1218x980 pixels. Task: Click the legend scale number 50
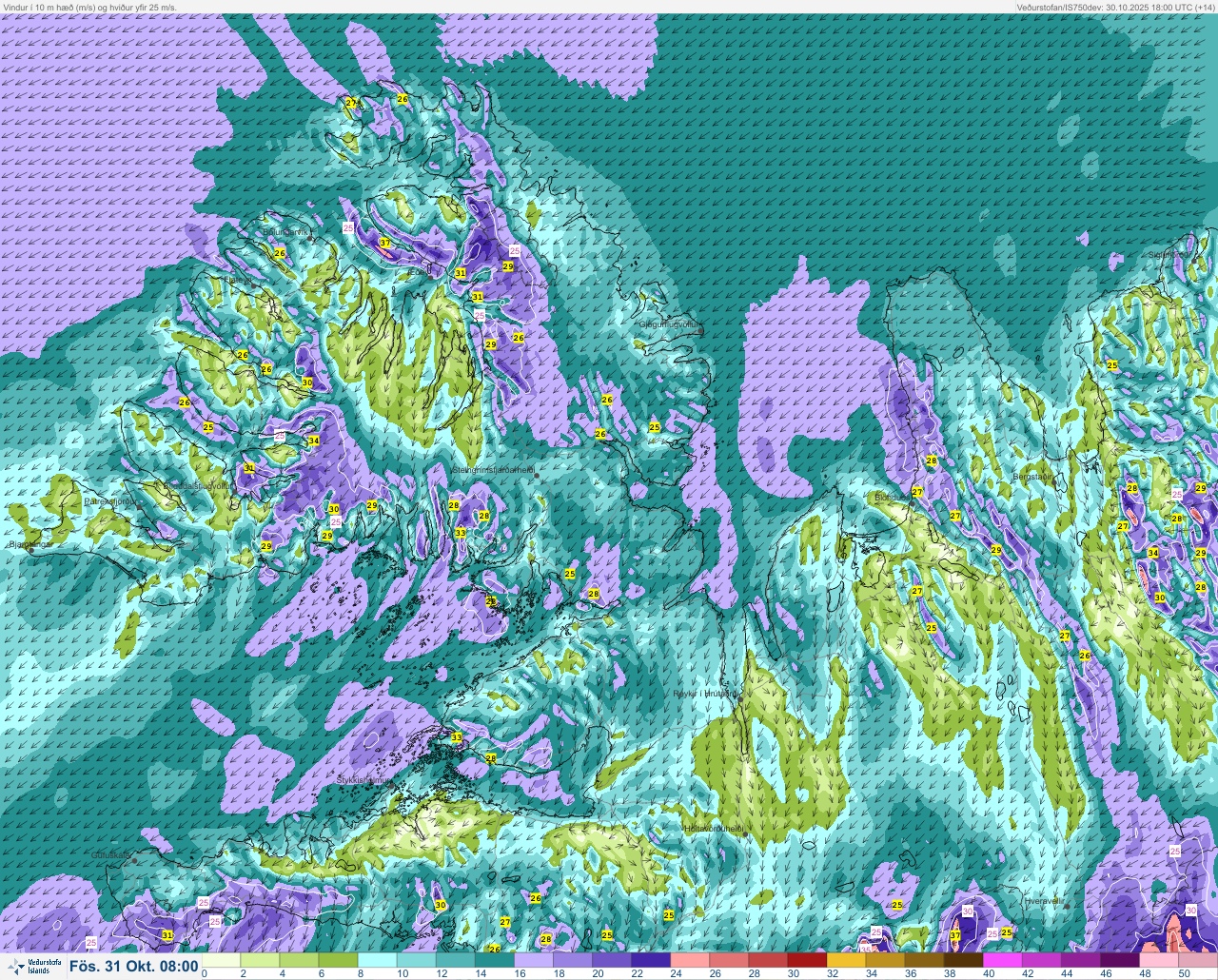1184,973
